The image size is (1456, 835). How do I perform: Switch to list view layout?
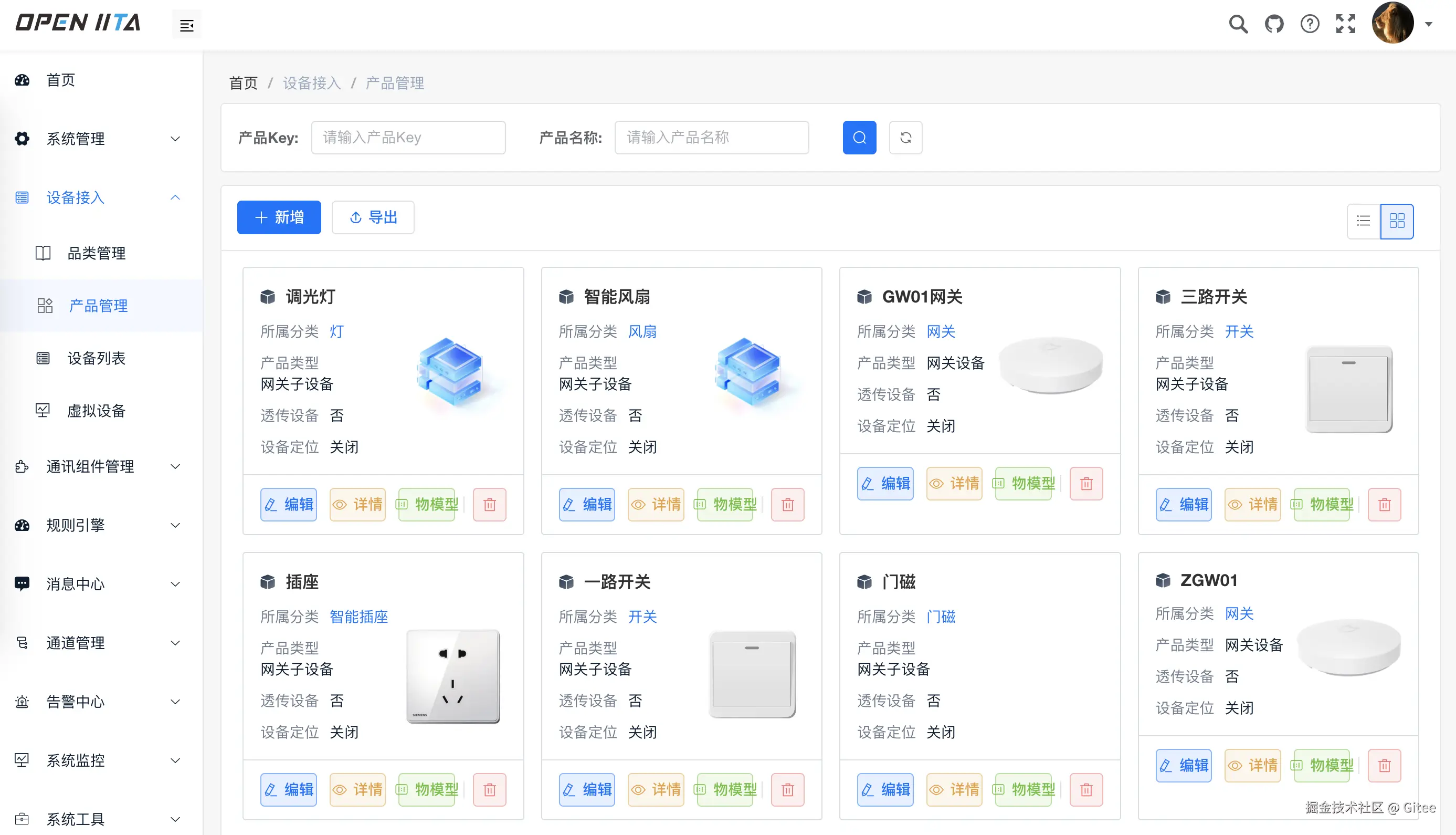(x=1363, y=221)
